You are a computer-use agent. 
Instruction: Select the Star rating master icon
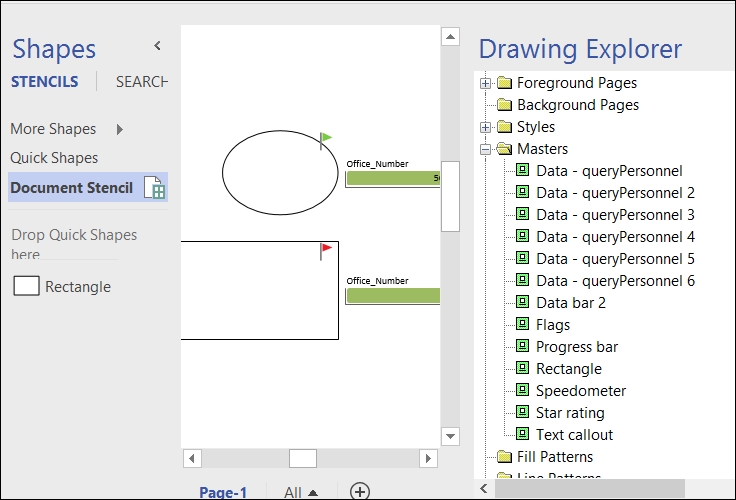[x=522, y=413]
